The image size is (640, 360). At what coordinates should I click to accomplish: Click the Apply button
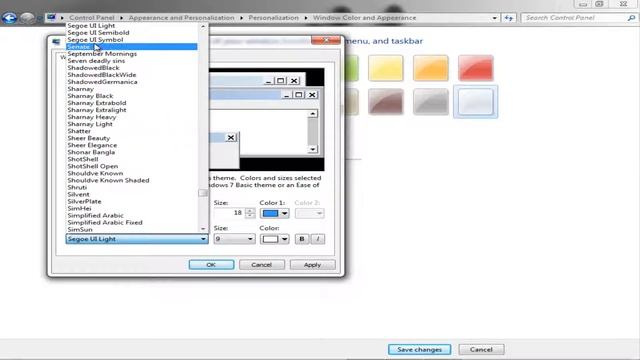click(x=312, y=265)
